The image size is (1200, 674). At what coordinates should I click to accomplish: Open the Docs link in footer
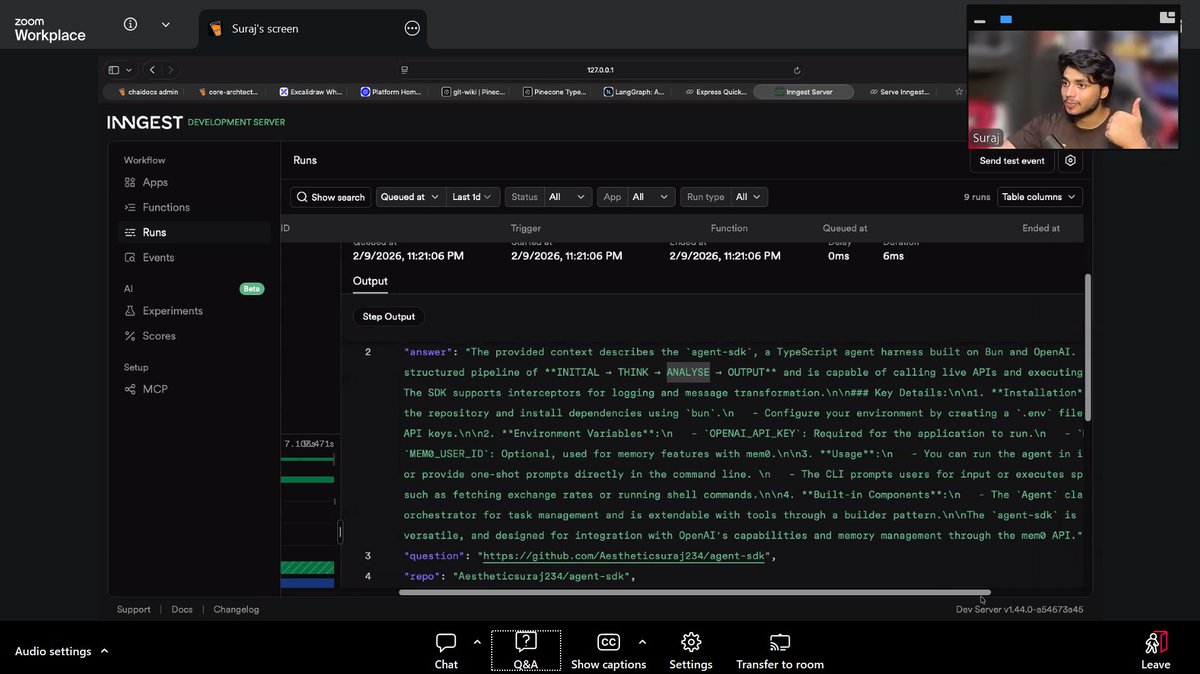point(182,609)
